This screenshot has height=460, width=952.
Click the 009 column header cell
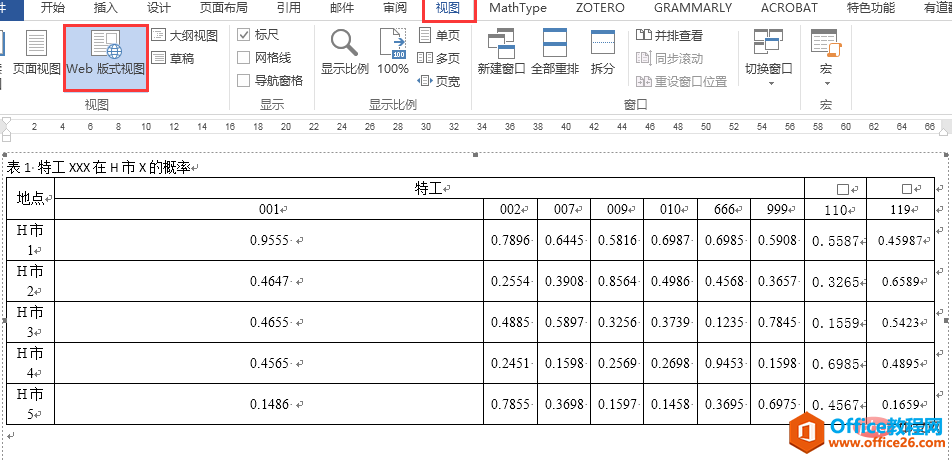[617, 209]
